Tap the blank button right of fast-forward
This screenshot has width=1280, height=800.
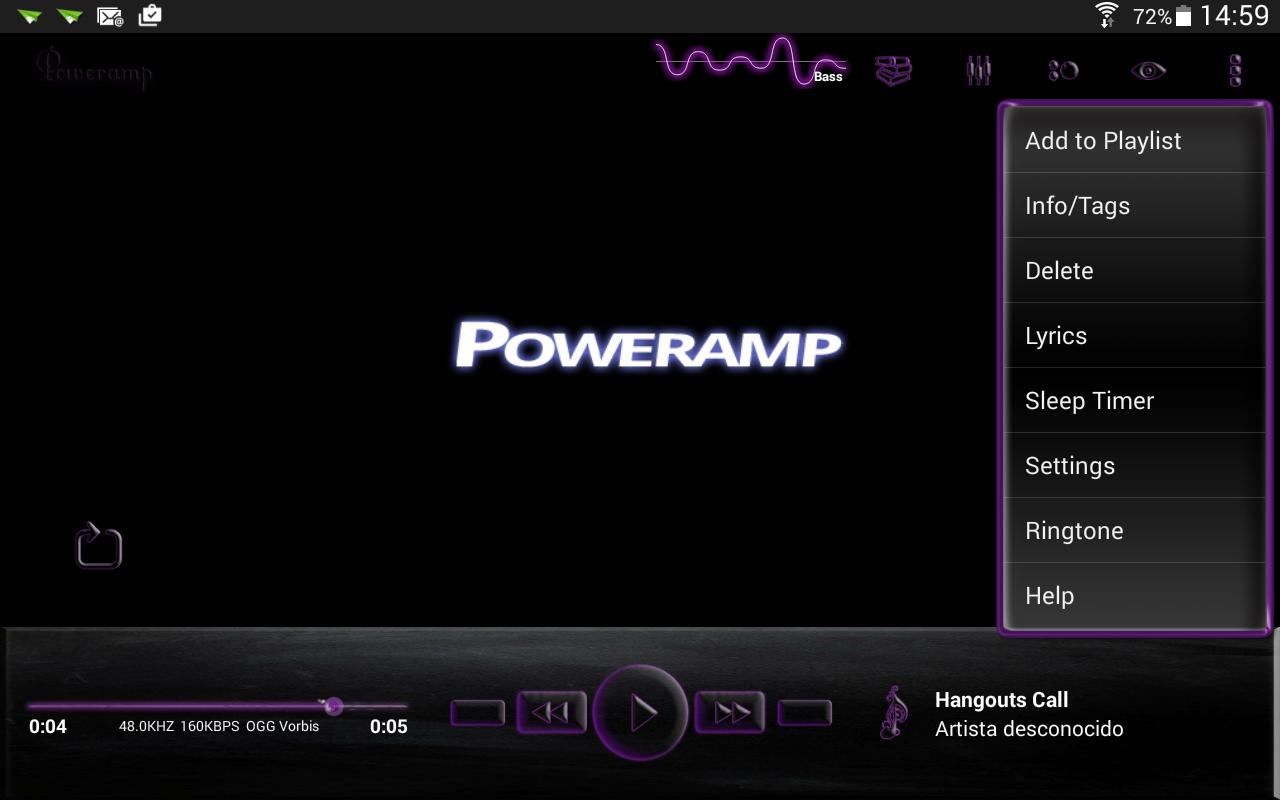click(x=805, y=712)
